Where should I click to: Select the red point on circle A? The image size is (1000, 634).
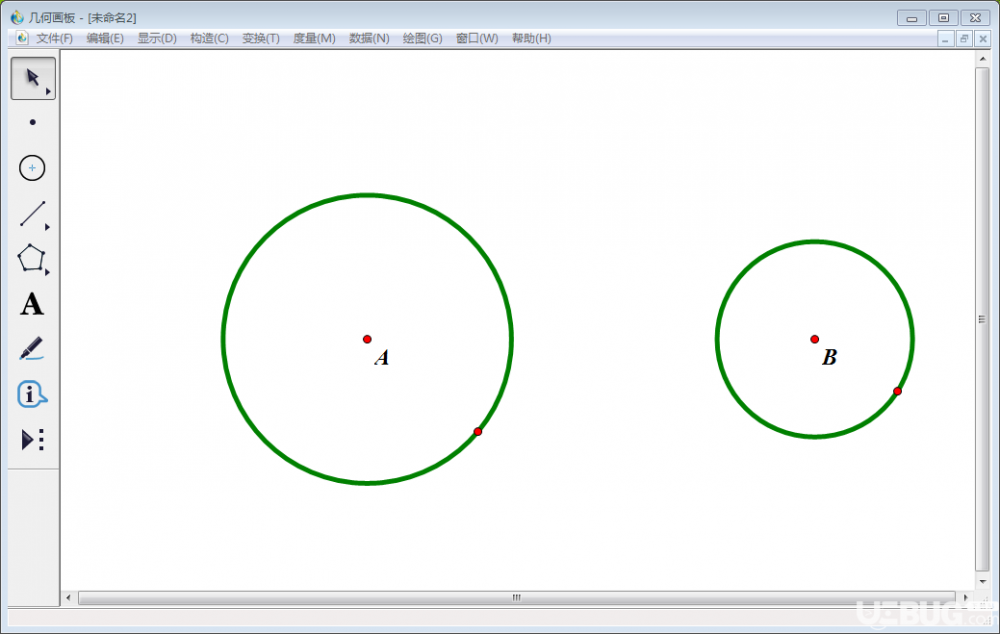[478, 432]
